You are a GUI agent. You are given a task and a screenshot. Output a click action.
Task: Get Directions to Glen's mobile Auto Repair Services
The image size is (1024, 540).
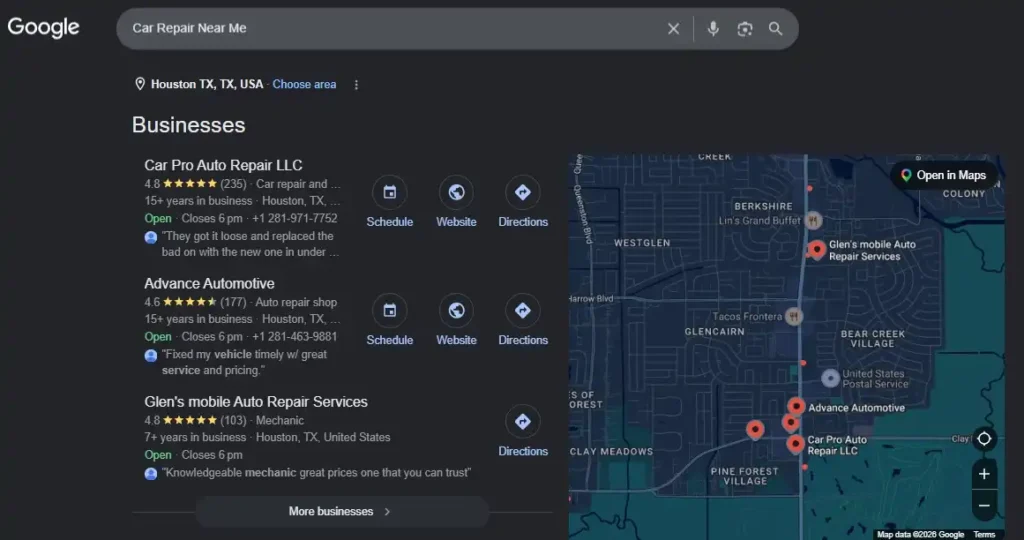522,432
